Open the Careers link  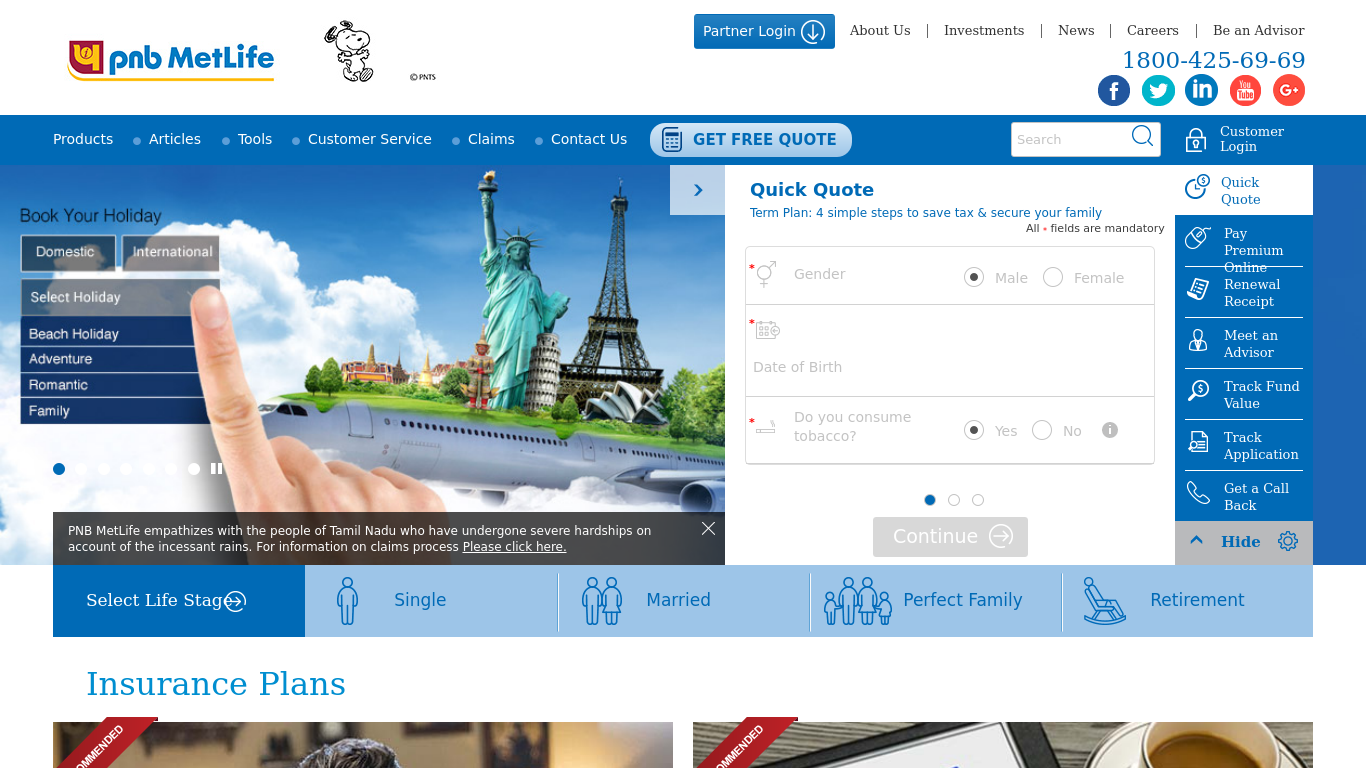tap(1153, 30)
